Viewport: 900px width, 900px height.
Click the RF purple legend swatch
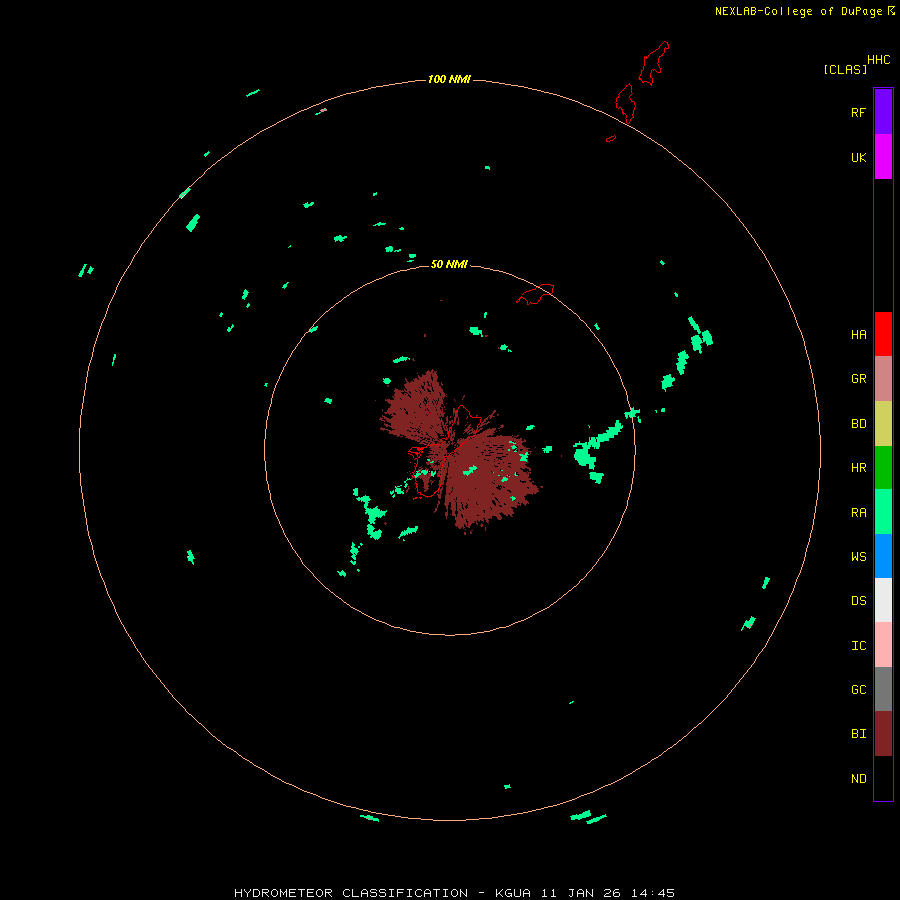click(883, 112)
